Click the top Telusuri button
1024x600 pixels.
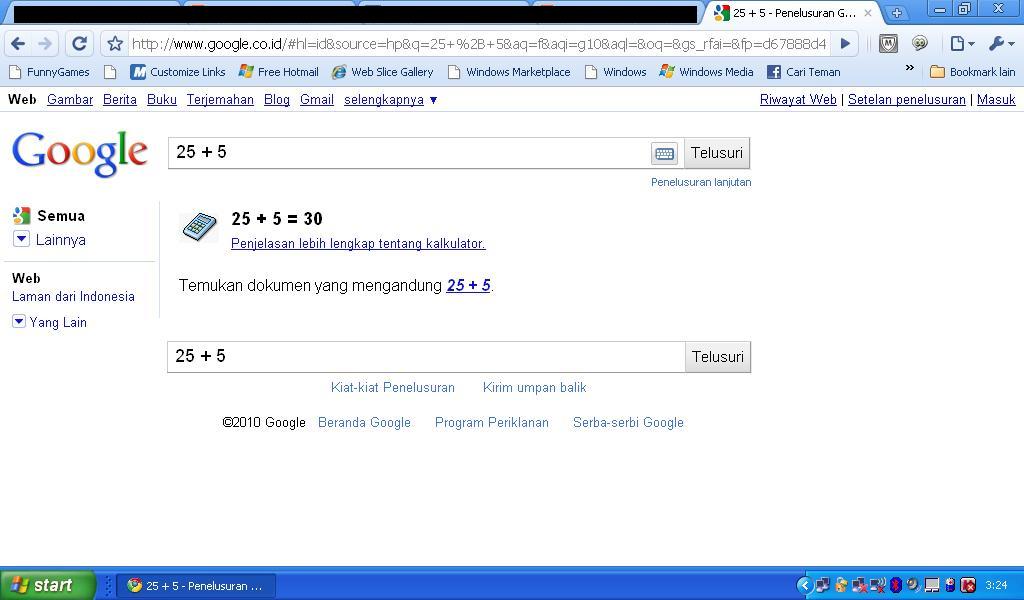click(x=717, y=153)
